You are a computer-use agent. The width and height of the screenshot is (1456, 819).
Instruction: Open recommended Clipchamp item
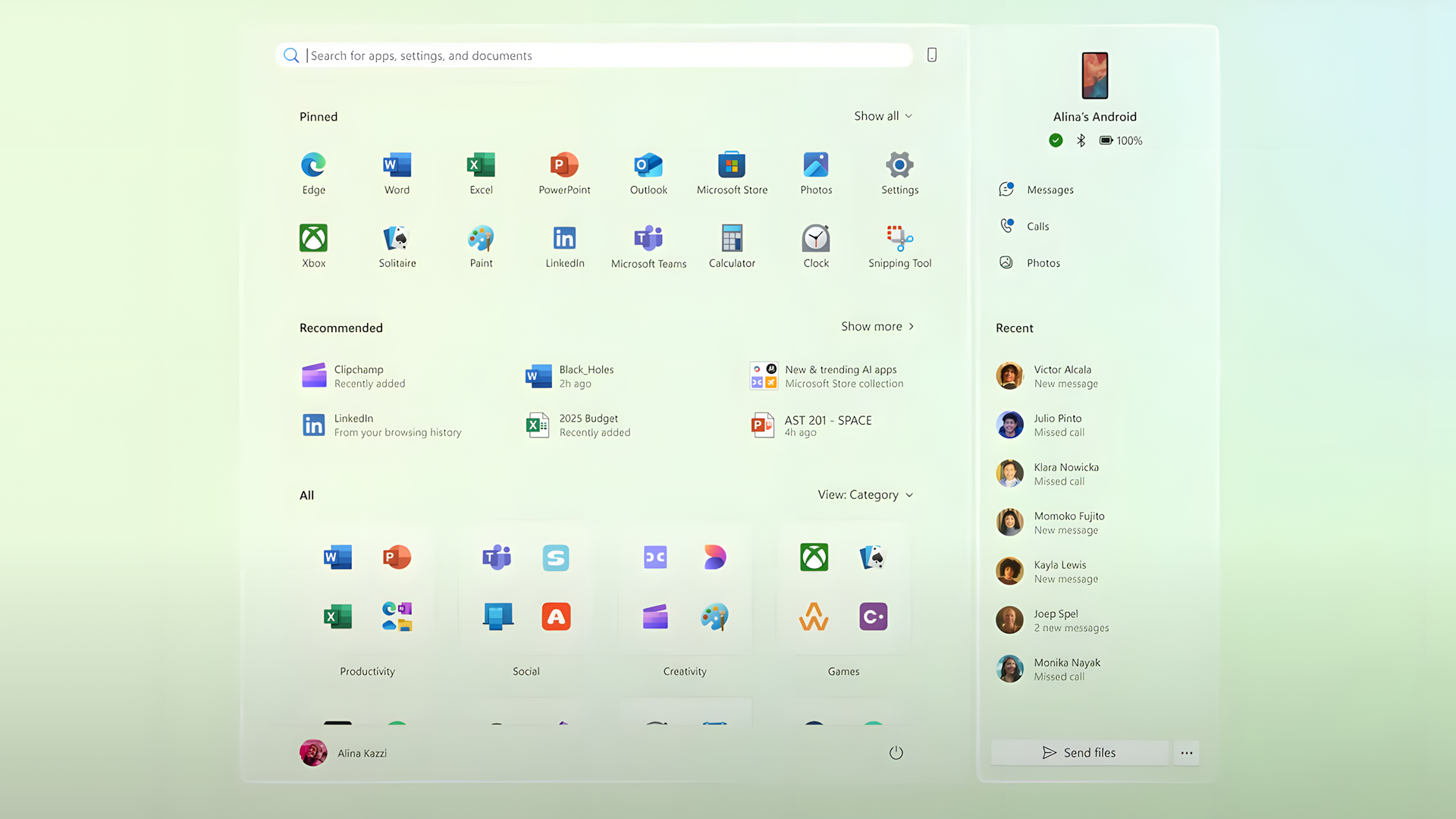click(x=354, y=376)
